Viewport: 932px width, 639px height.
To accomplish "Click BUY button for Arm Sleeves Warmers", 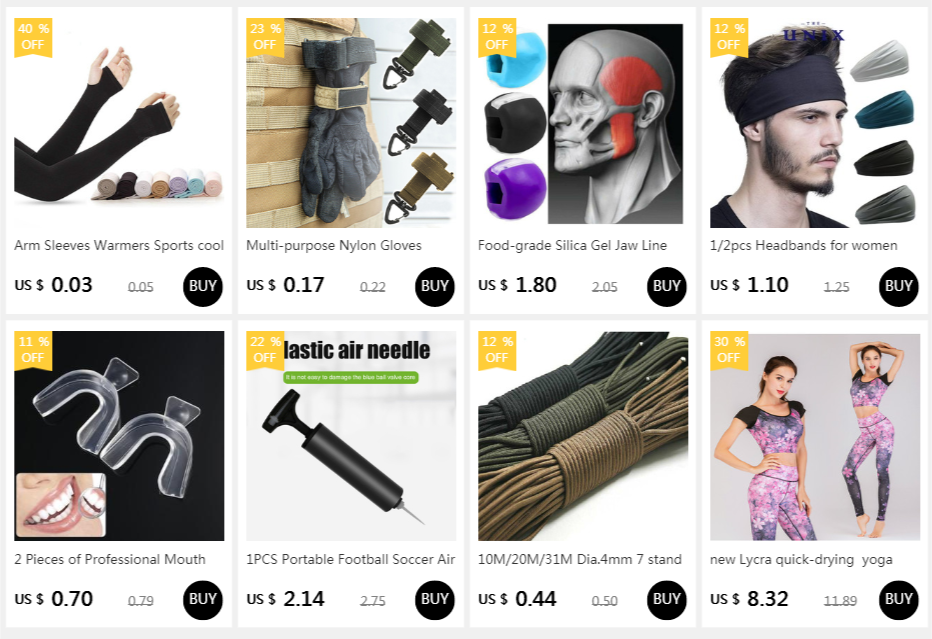I will click(203, 287).
